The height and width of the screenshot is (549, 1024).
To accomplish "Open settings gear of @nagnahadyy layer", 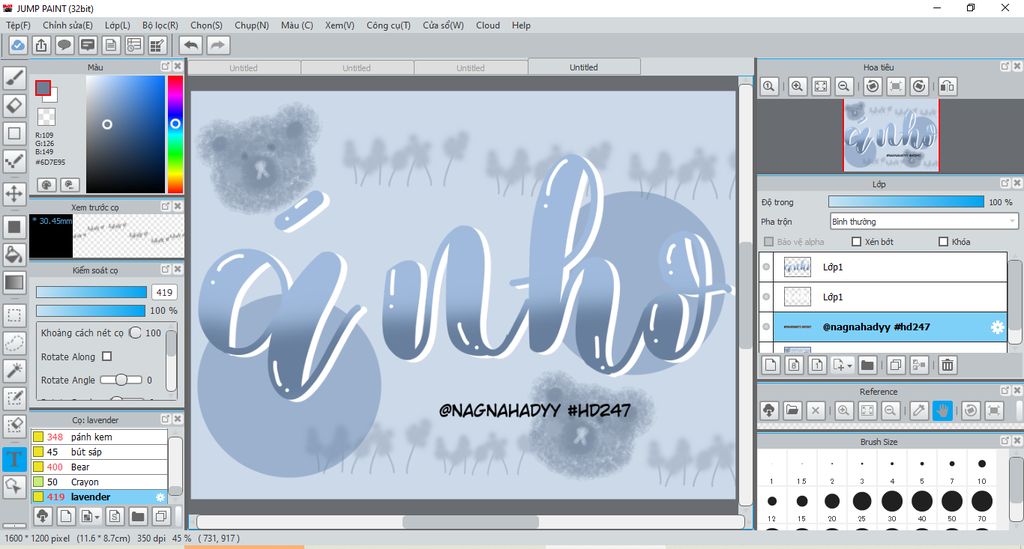I will click(x=997, y=327).
